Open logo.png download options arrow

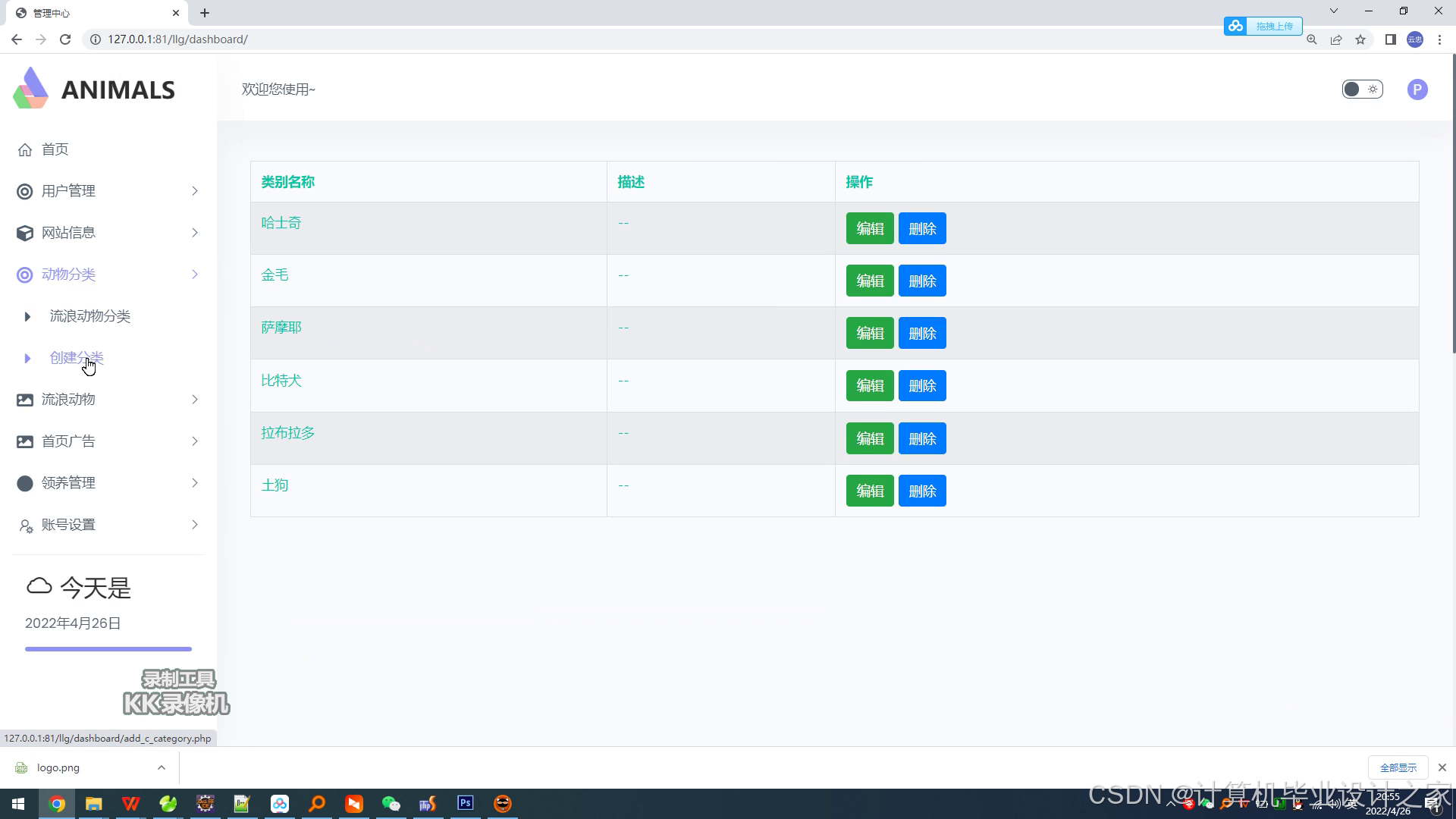162,767
